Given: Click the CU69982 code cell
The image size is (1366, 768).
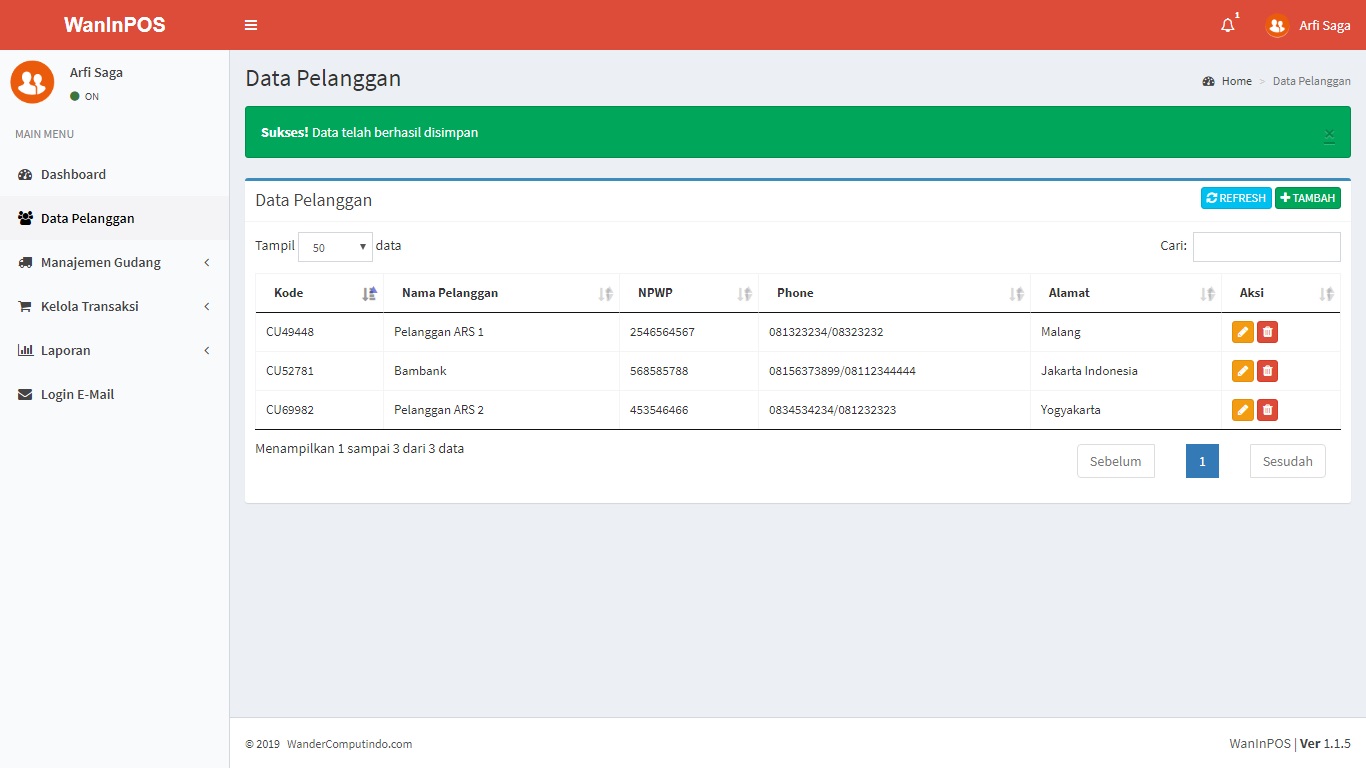Looking at the screenshot, I should (x=319, y=410).
